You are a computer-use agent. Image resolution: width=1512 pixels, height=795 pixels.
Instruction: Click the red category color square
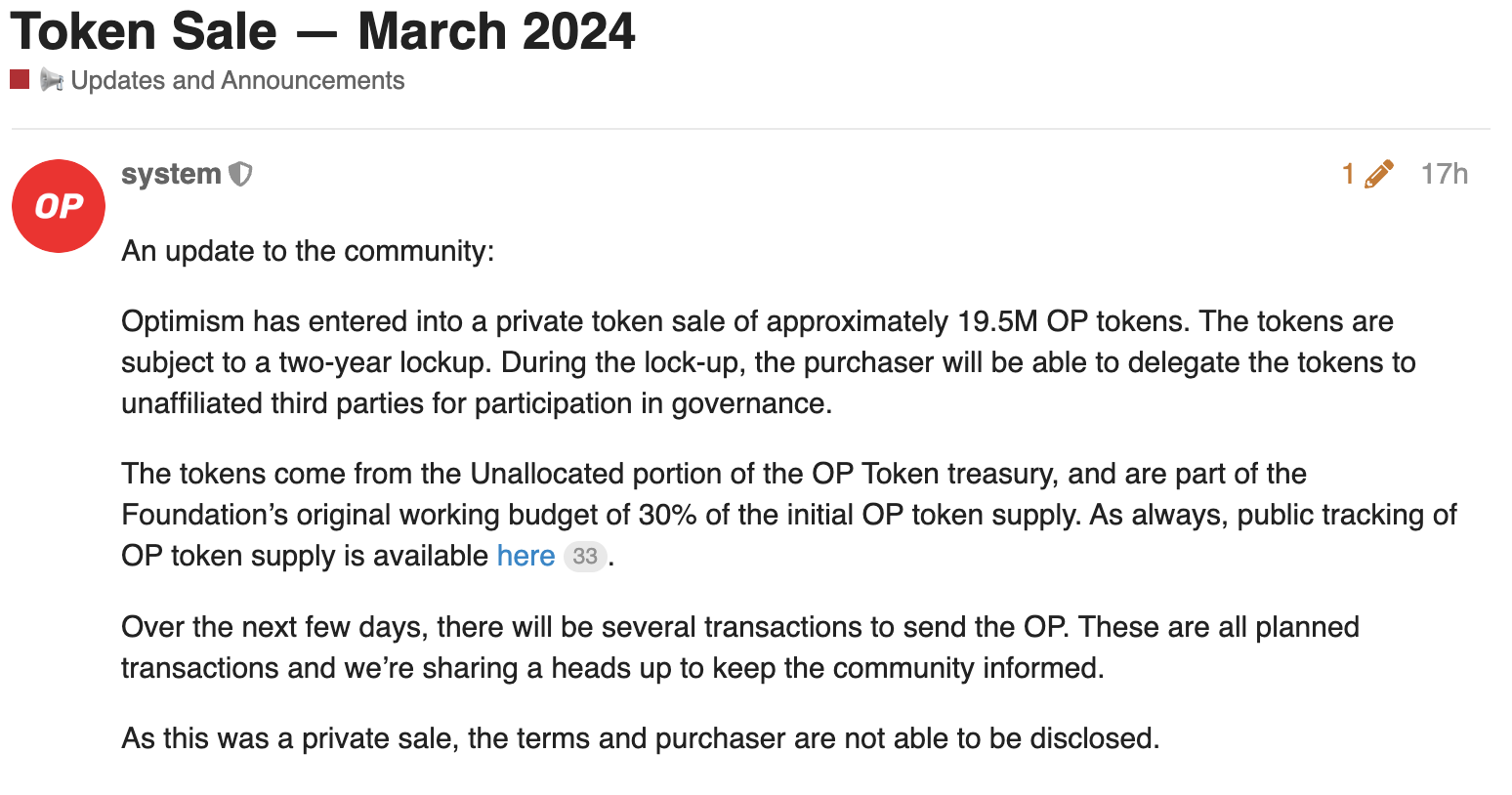(20, 79)
